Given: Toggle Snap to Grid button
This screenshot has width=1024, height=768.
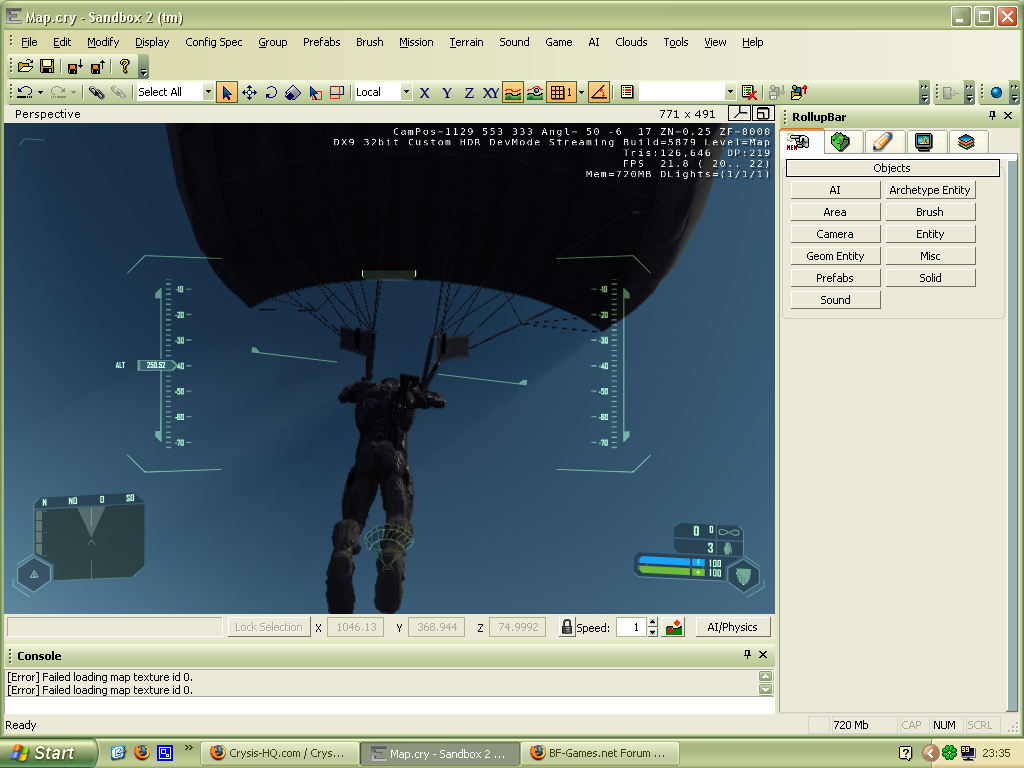Looking at the screenshot, I should [x=560, y=93].
